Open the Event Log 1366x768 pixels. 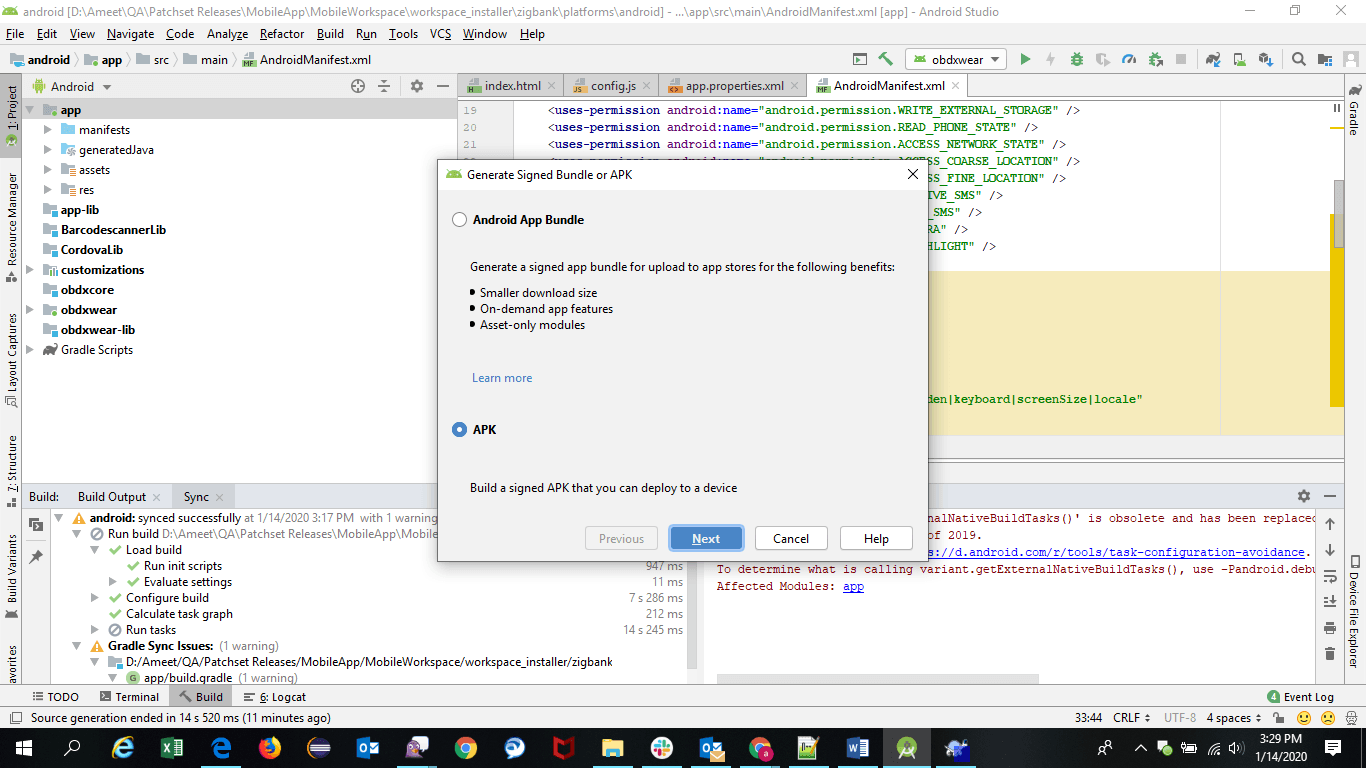pyautogui.click(x=1300, y=697)
